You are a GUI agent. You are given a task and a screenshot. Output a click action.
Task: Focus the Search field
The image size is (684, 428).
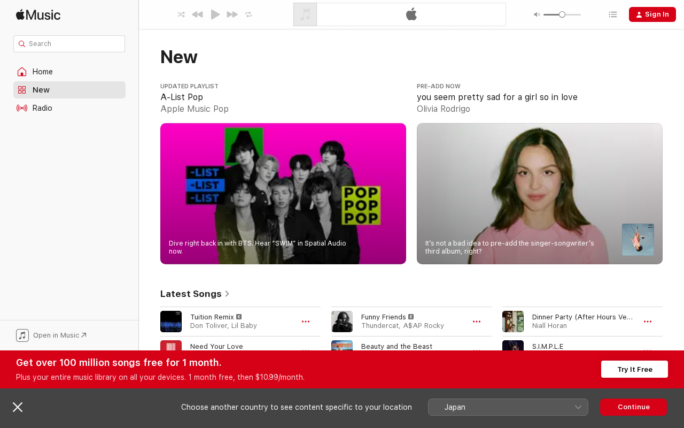[69, 44]
